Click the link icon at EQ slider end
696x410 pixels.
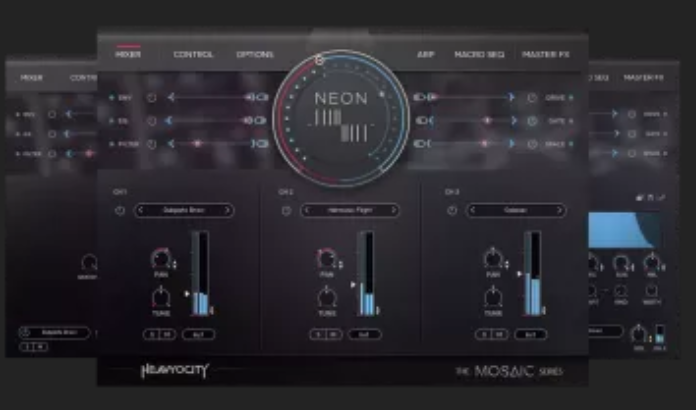point(261,120)
